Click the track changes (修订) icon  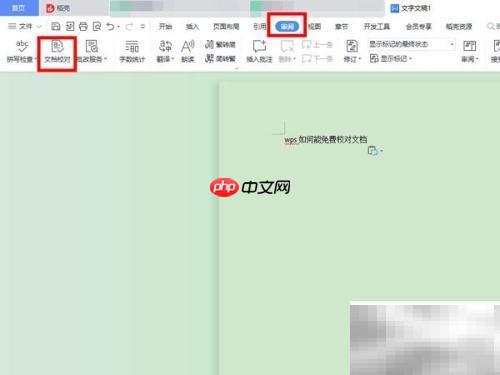[x=352, y=47]
